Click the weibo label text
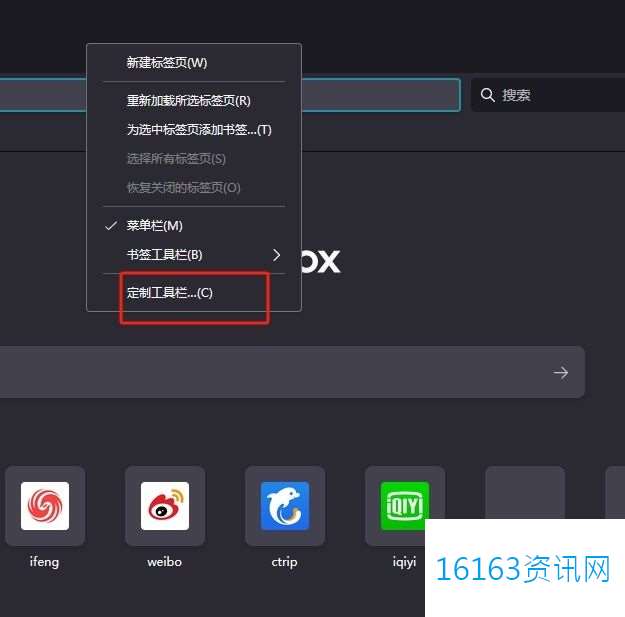 click(164, 562)
